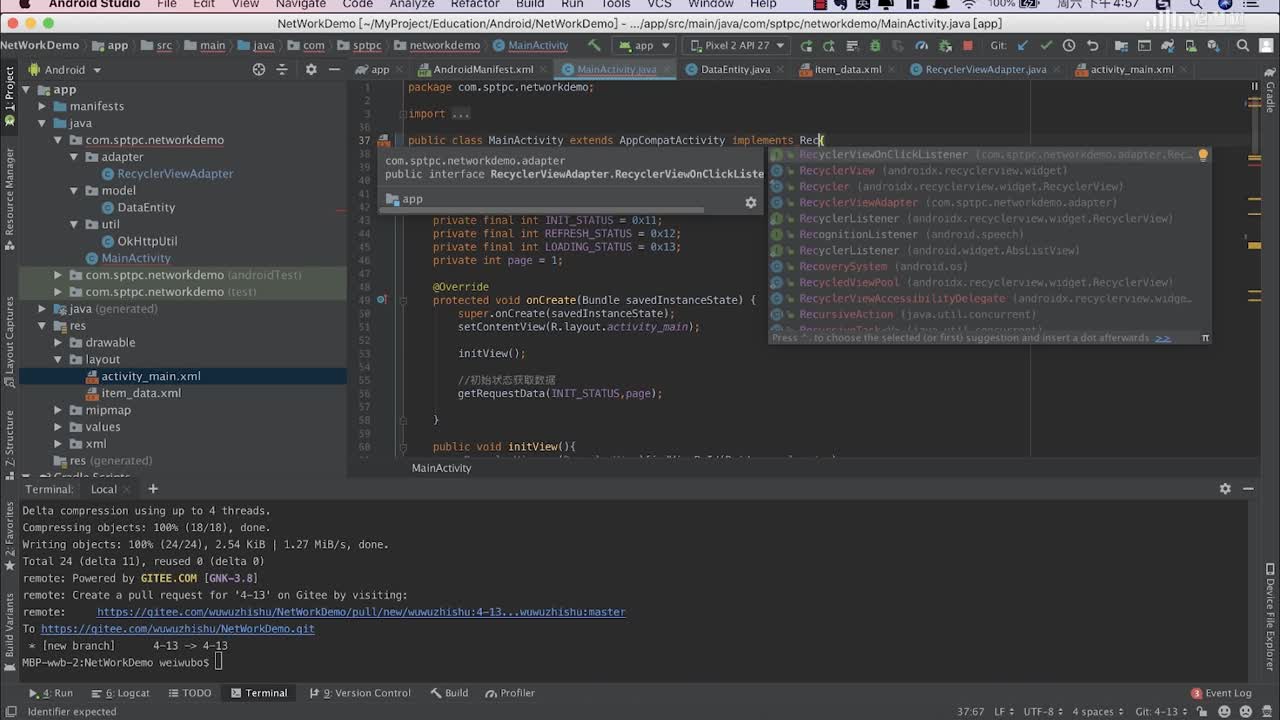Click the MainActivity breadcrumb in navigation bar
1280x720 pixels.
530,45
